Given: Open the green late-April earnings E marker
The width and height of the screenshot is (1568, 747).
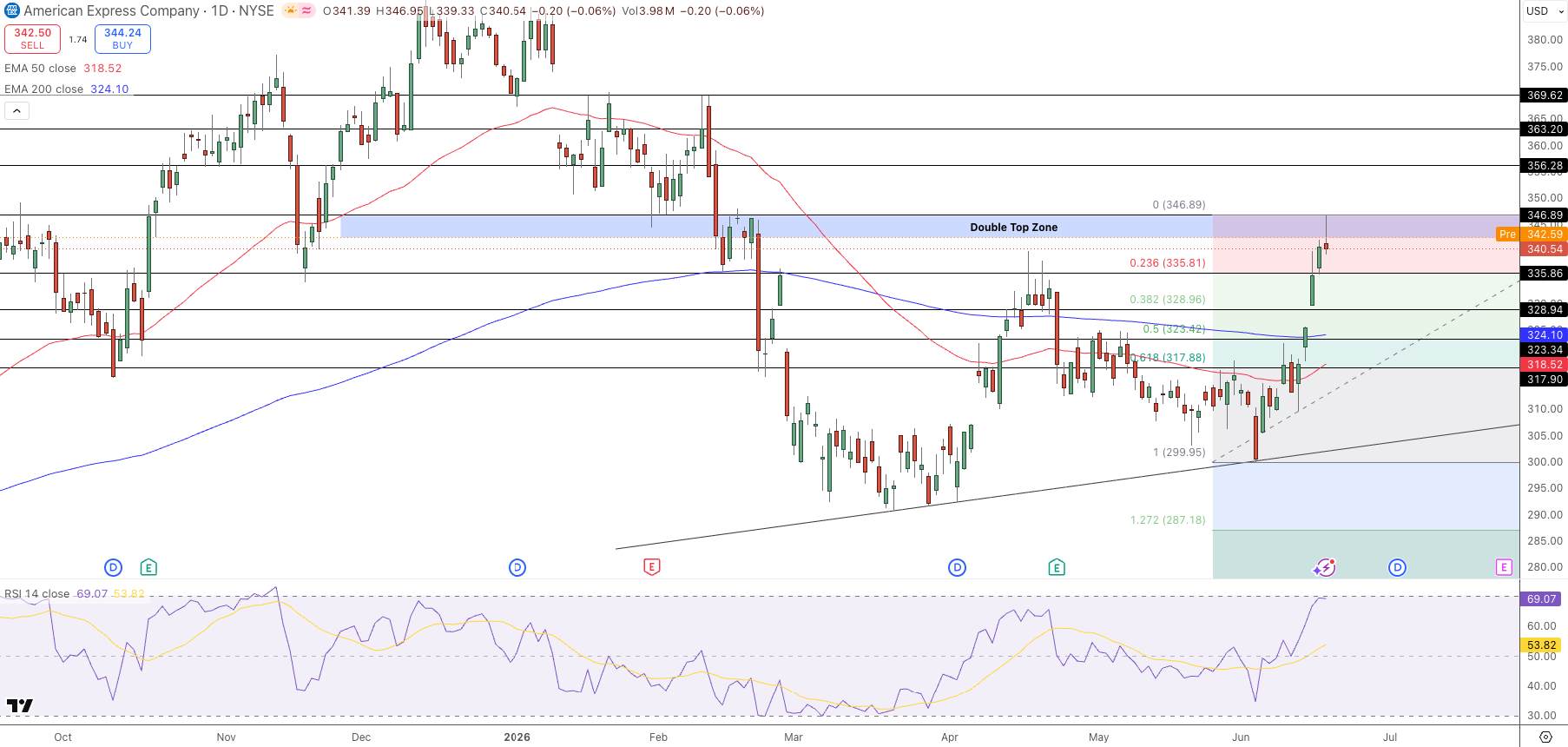Looking at the screenshot, I should tap(1057, 568).
